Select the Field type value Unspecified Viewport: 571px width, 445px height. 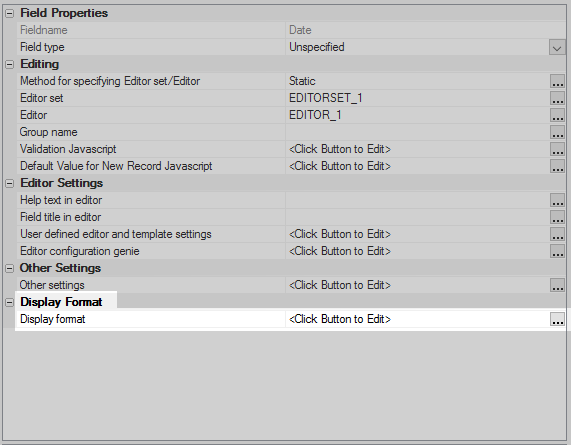pos(316,47)
